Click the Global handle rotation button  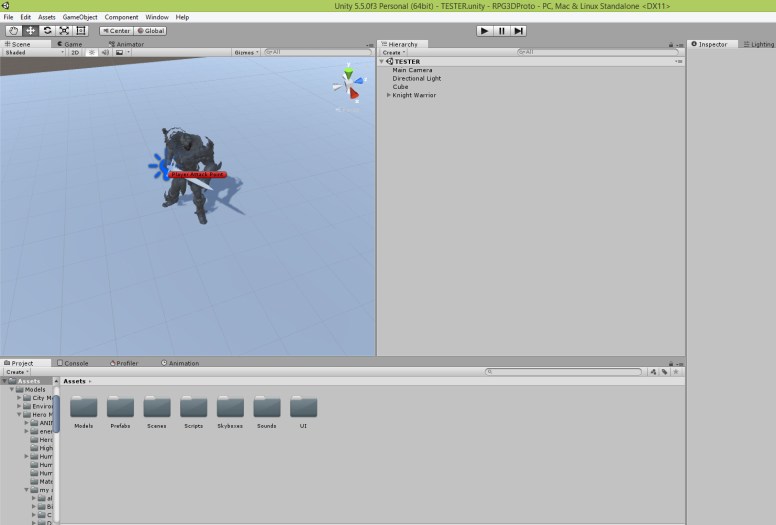click(x=150, y=31)
